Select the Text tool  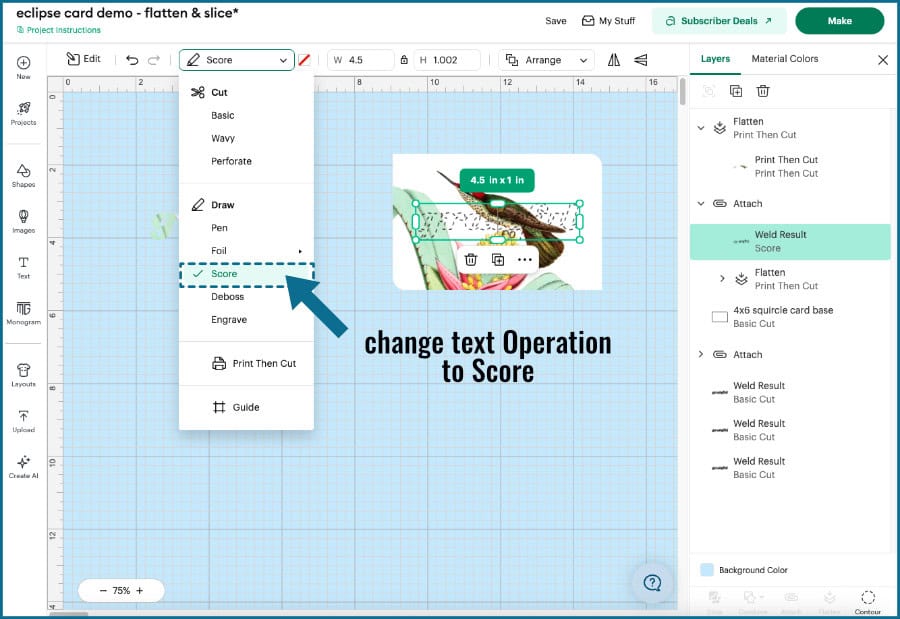click(24, 267)
